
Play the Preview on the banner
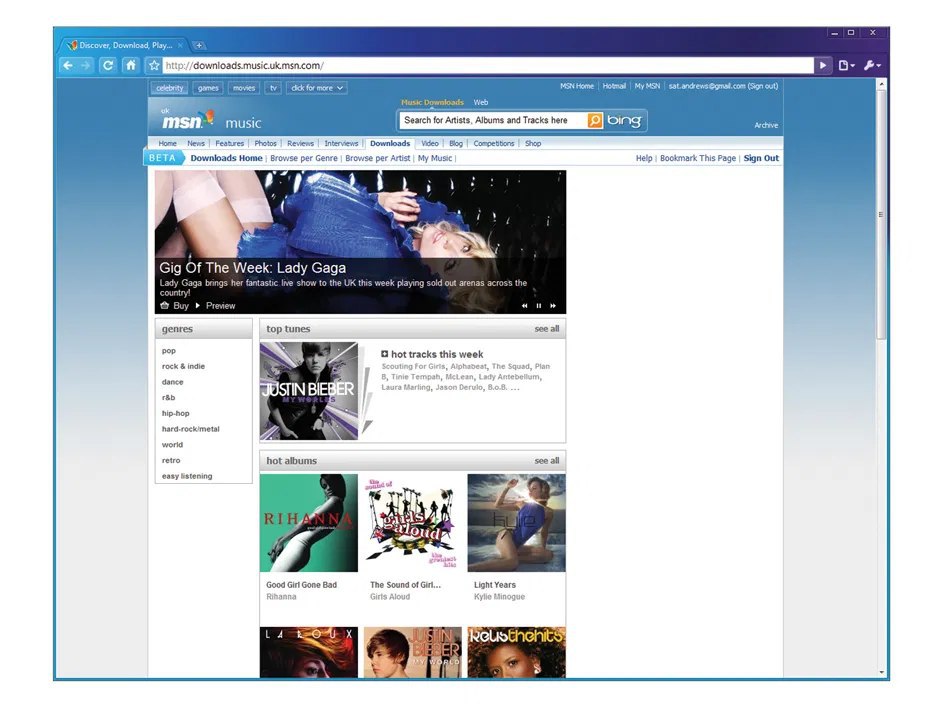pyautogui.click(x=215, y=306)
